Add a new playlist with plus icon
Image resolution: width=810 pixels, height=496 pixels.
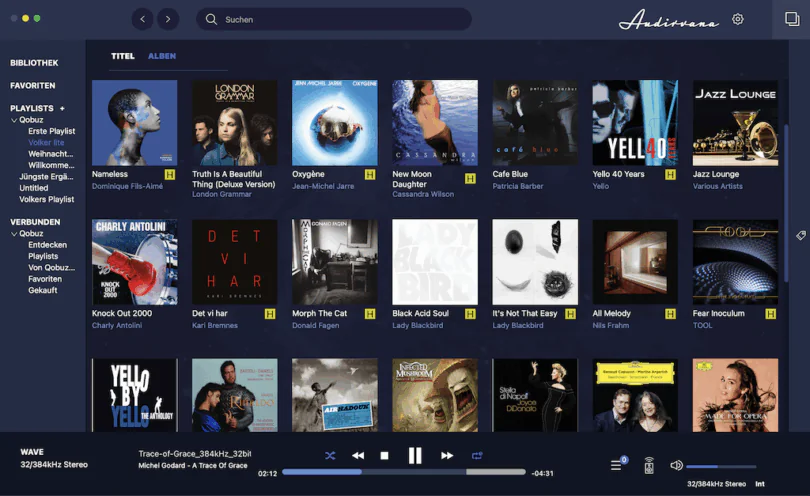62,108
